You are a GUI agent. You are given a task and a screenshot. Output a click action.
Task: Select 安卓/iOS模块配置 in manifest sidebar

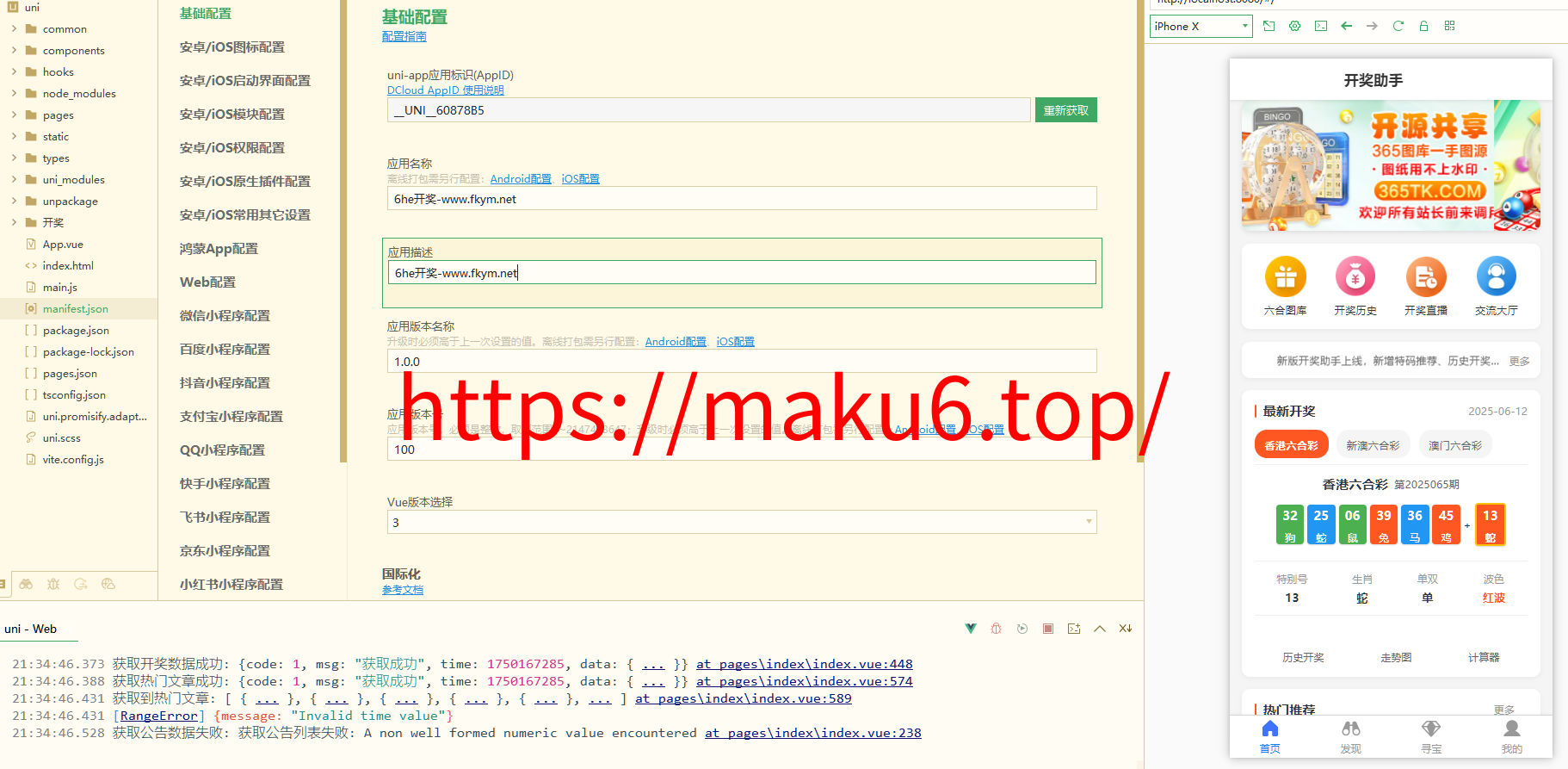pyautogui.click(x=232, y=115)
